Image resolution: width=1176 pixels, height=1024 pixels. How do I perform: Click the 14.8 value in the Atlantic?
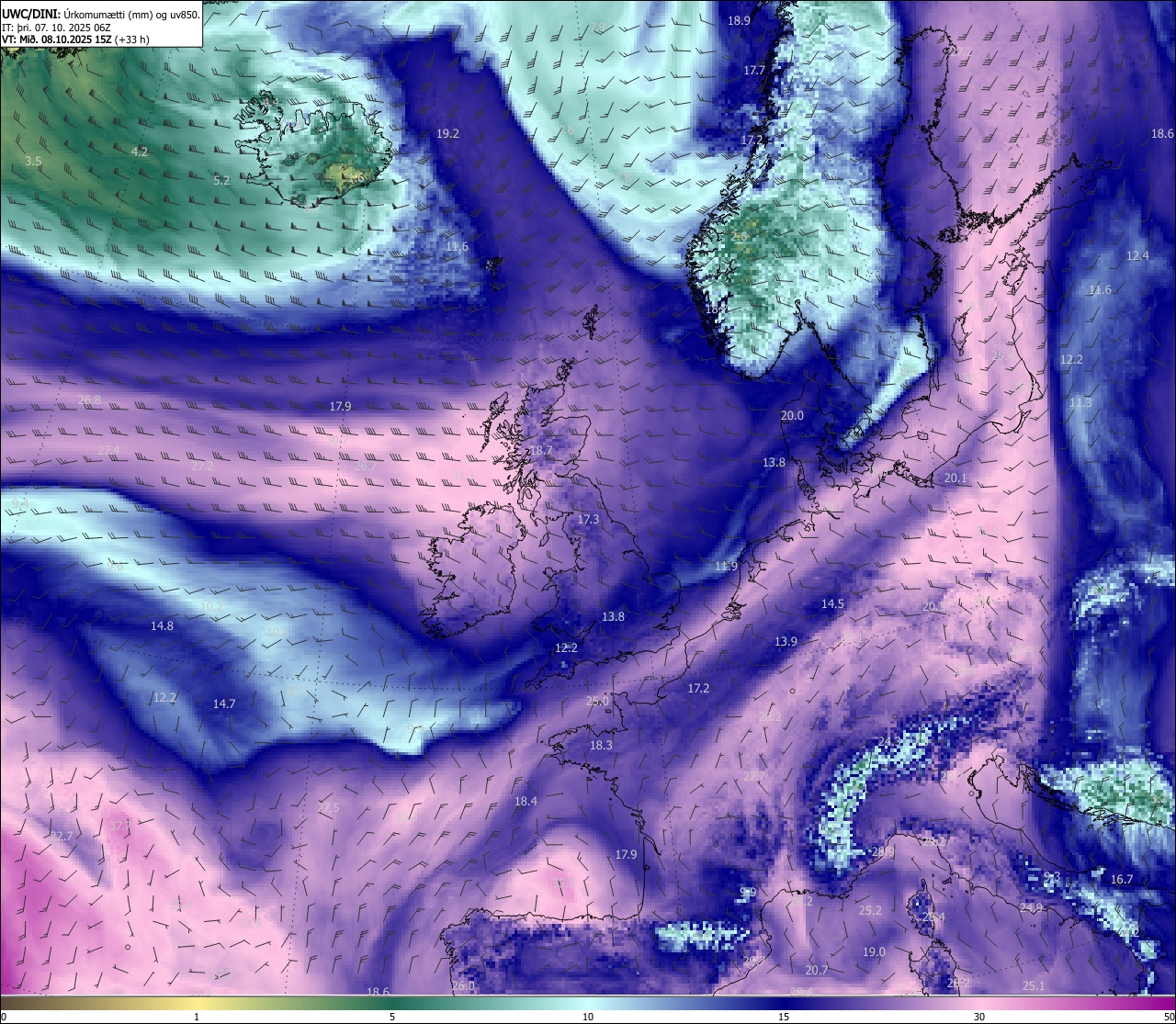tap(162, 625)
